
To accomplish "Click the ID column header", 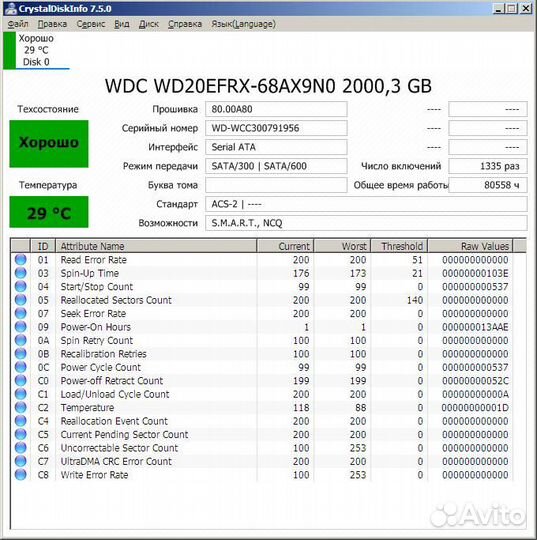I will [43, 246].
